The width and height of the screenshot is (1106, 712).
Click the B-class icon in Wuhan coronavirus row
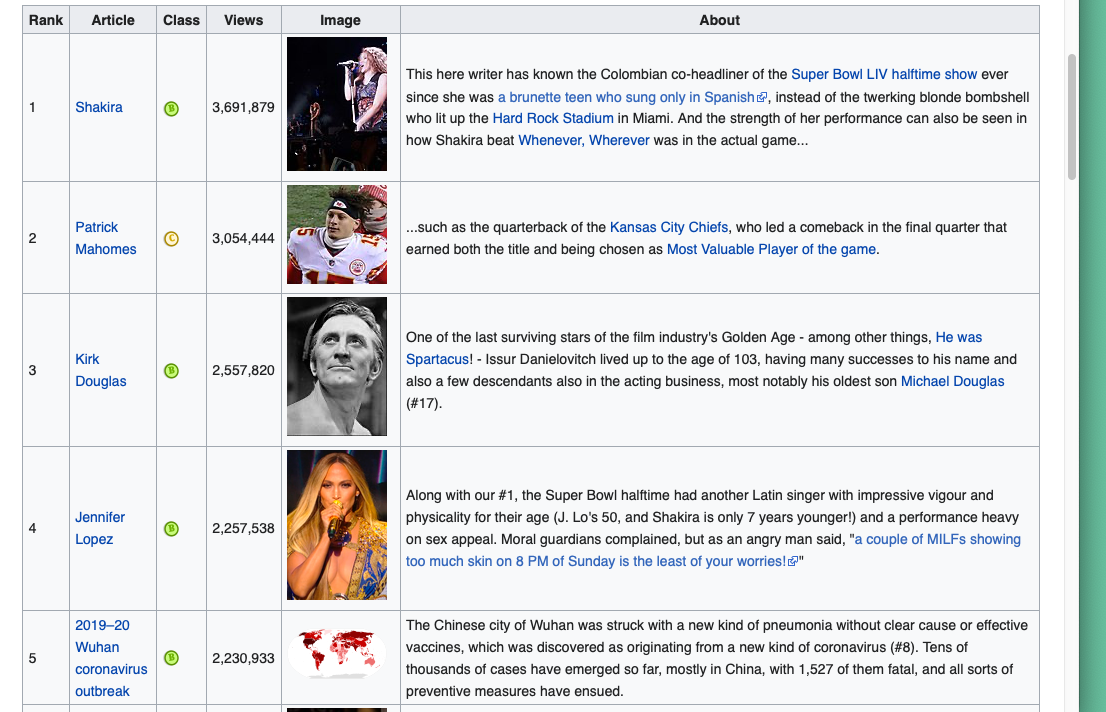pyautogui.click(x=171, y=658)
